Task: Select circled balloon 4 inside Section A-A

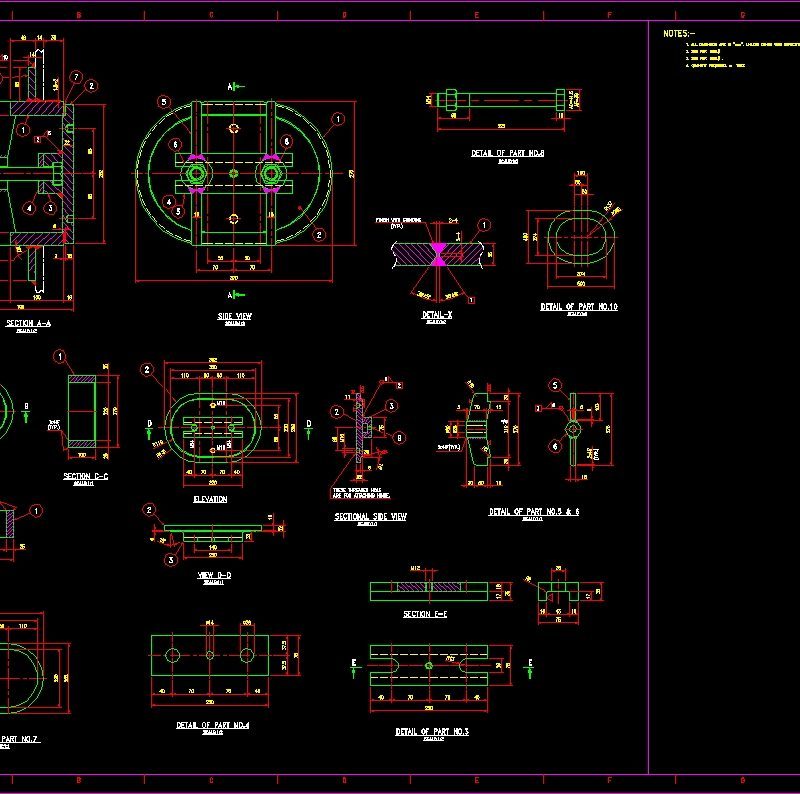Action: pyautogui.click(x=27, y=208)
